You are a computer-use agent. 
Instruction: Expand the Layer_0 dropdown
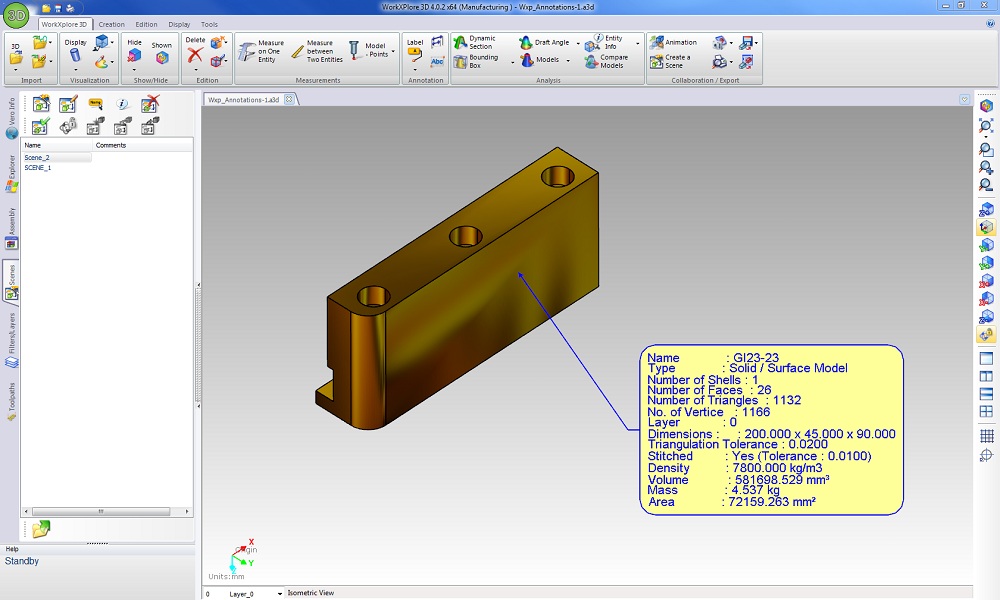pyautogui.click(x=279, y=594)
